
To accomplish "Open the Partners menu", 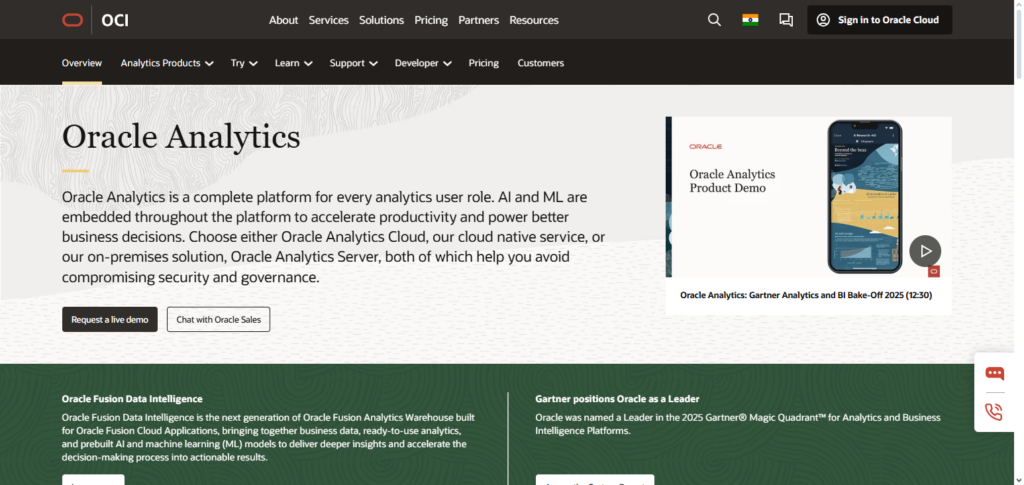I will tap(479, 20).
